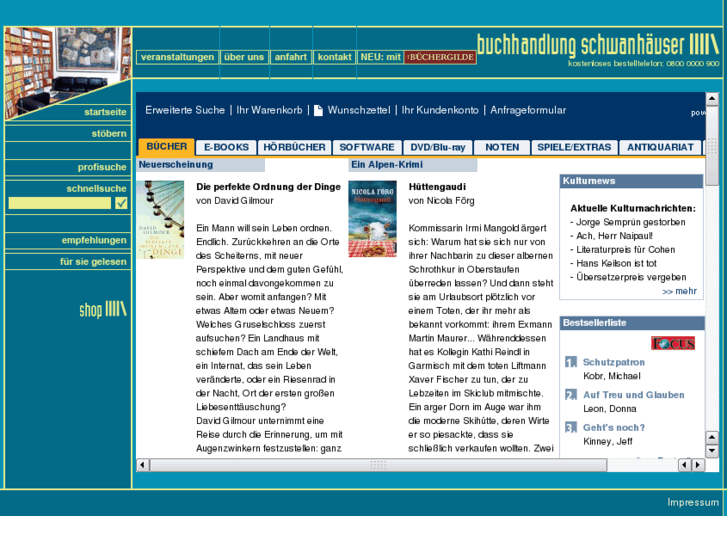Click author text von David Gilmour

click(x=235, y=201)
